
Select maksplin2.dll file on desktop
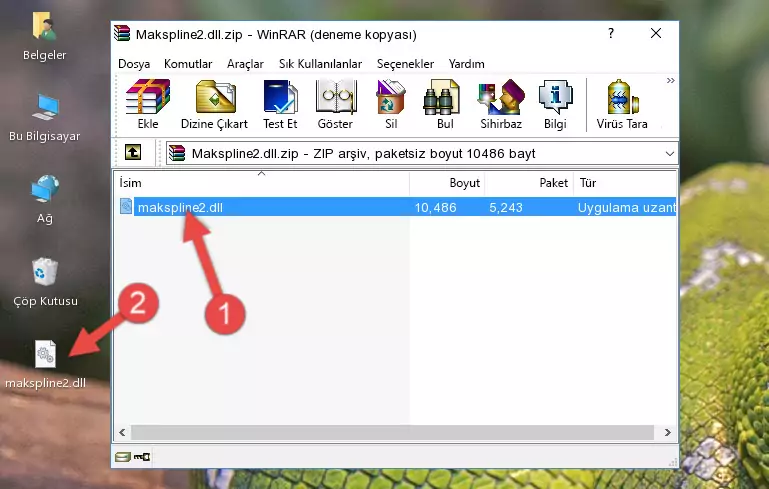tap(45, 364)
